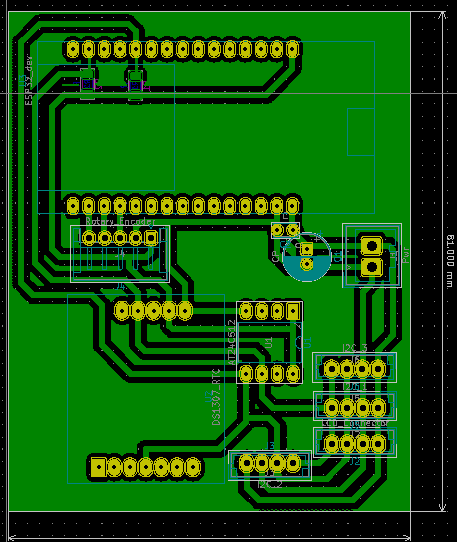This screenshot has height=542, width=457.
Task: Click the J3 reference above I2C_2 header
Action: pos(271,446)
